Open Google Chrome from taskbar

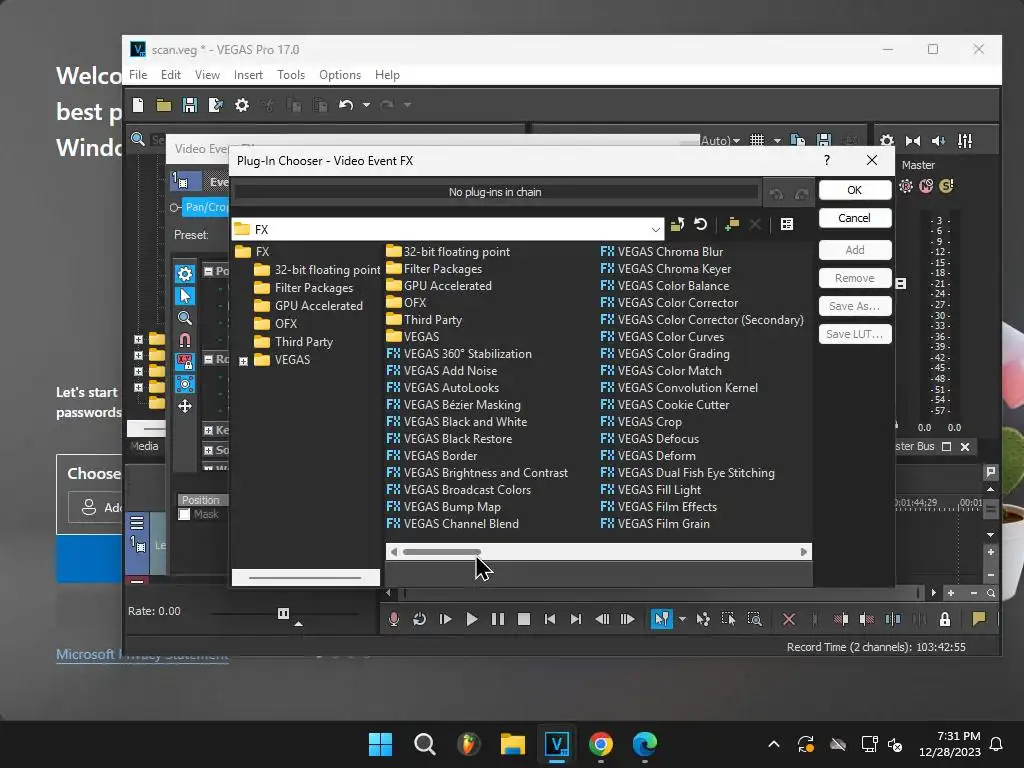pyautogui.click(x=600, y=744)
